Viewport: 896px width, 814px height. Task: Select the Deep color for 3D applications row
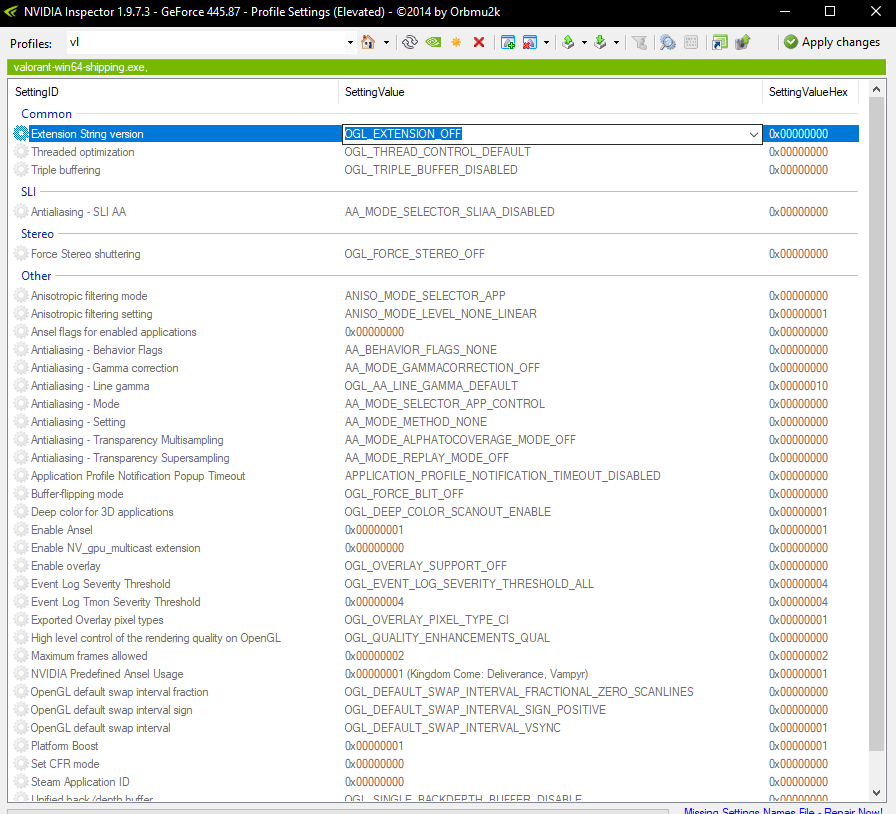click(435, 512)
